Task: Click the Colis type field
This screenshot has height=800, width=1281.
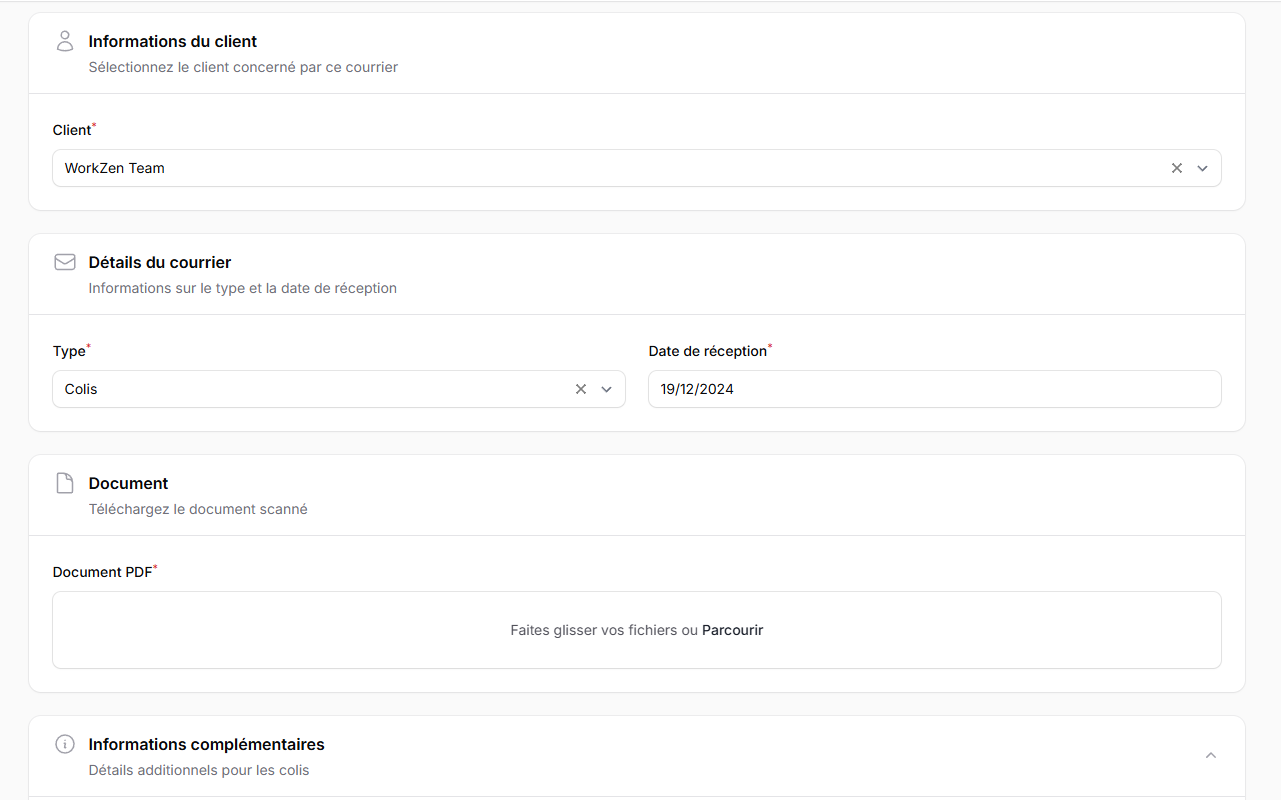Action: [x=300, y=389]
